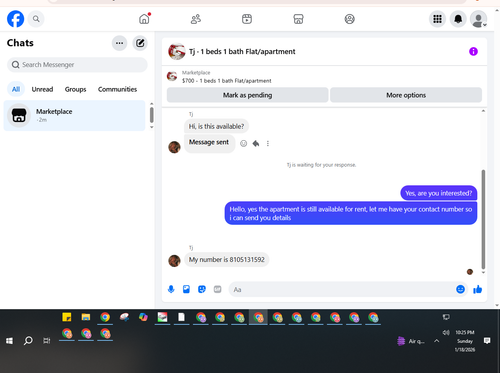Click the chat list scrollbar thumb
Screen dimensions: 500x373
click(152, 115)
